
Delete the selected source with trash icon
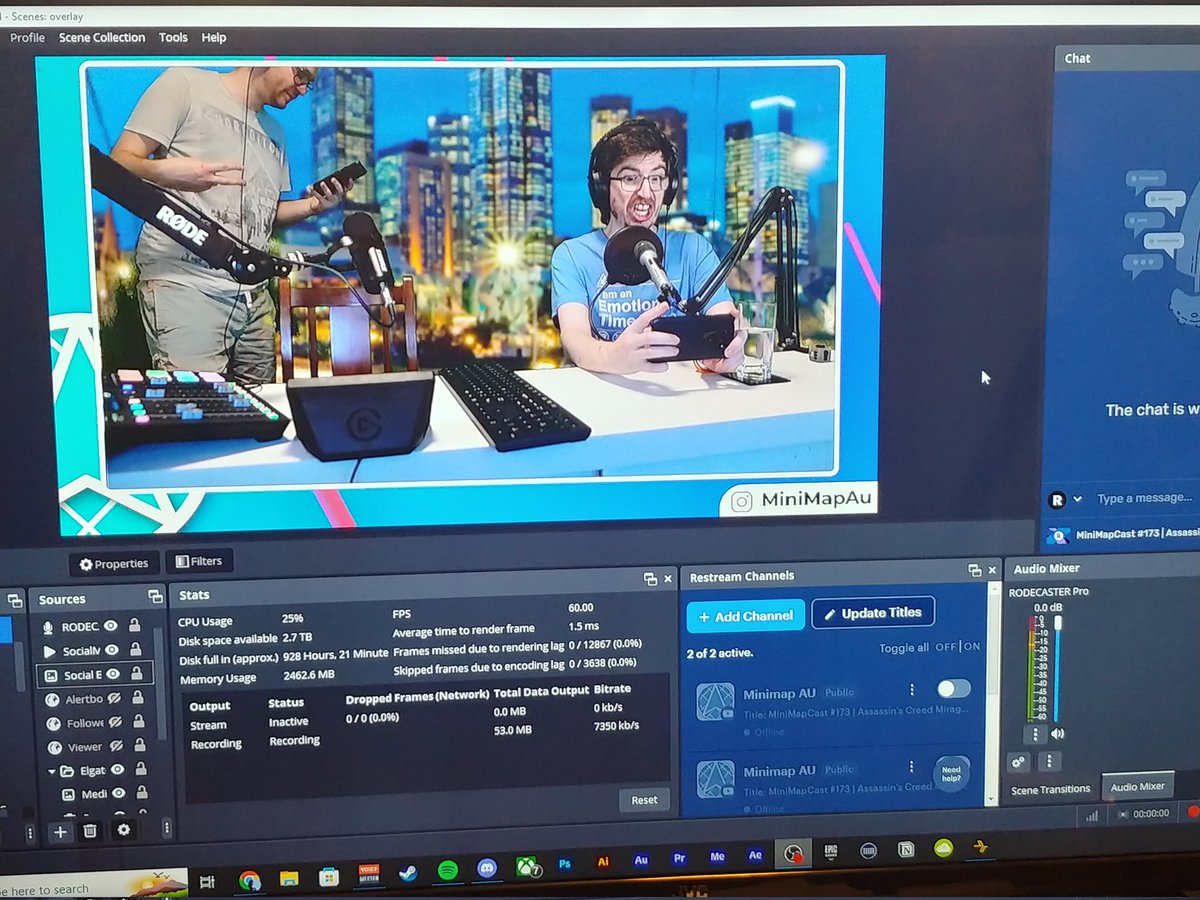(90, 830)
